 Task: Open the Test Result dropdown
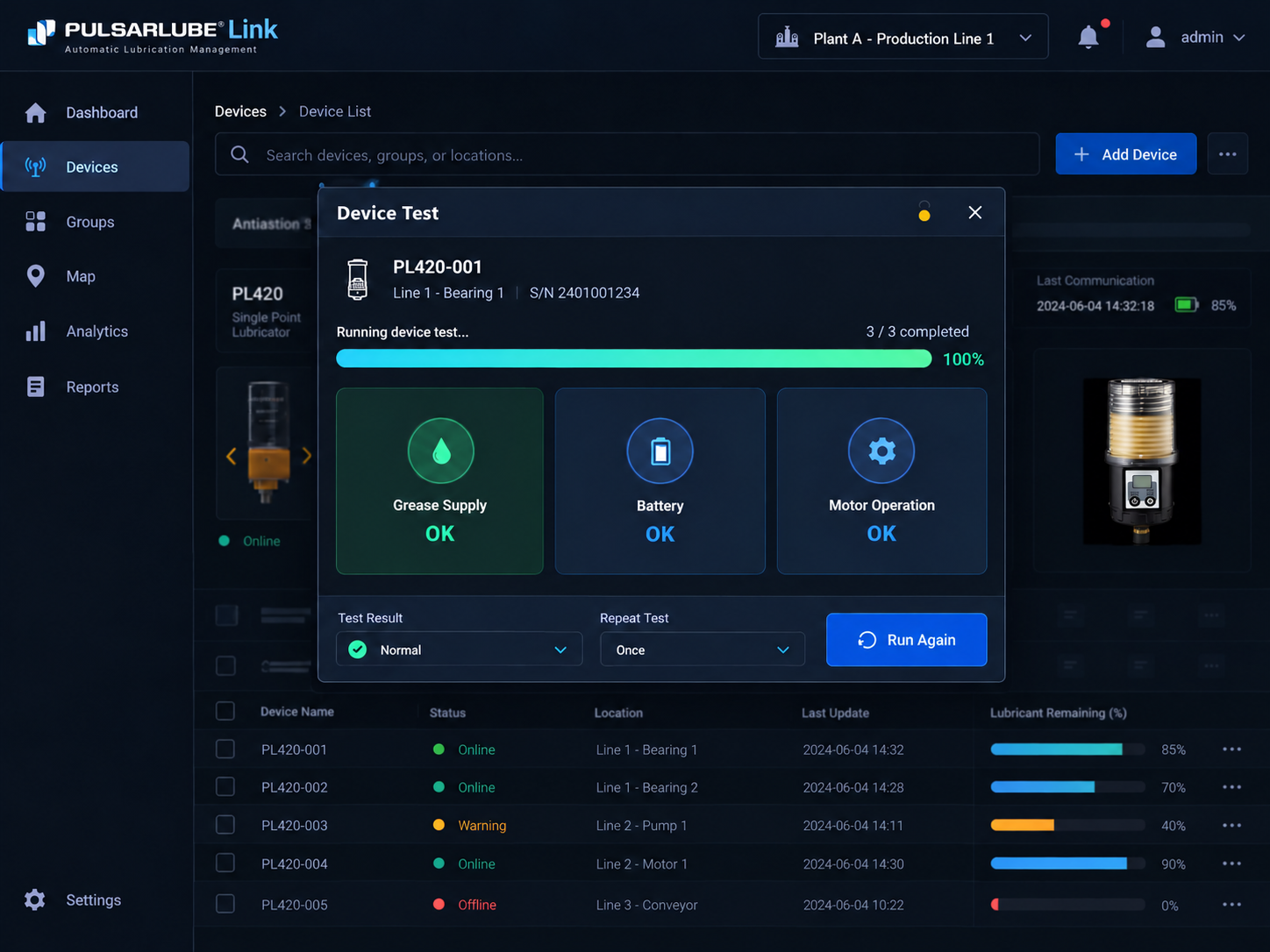459,650
